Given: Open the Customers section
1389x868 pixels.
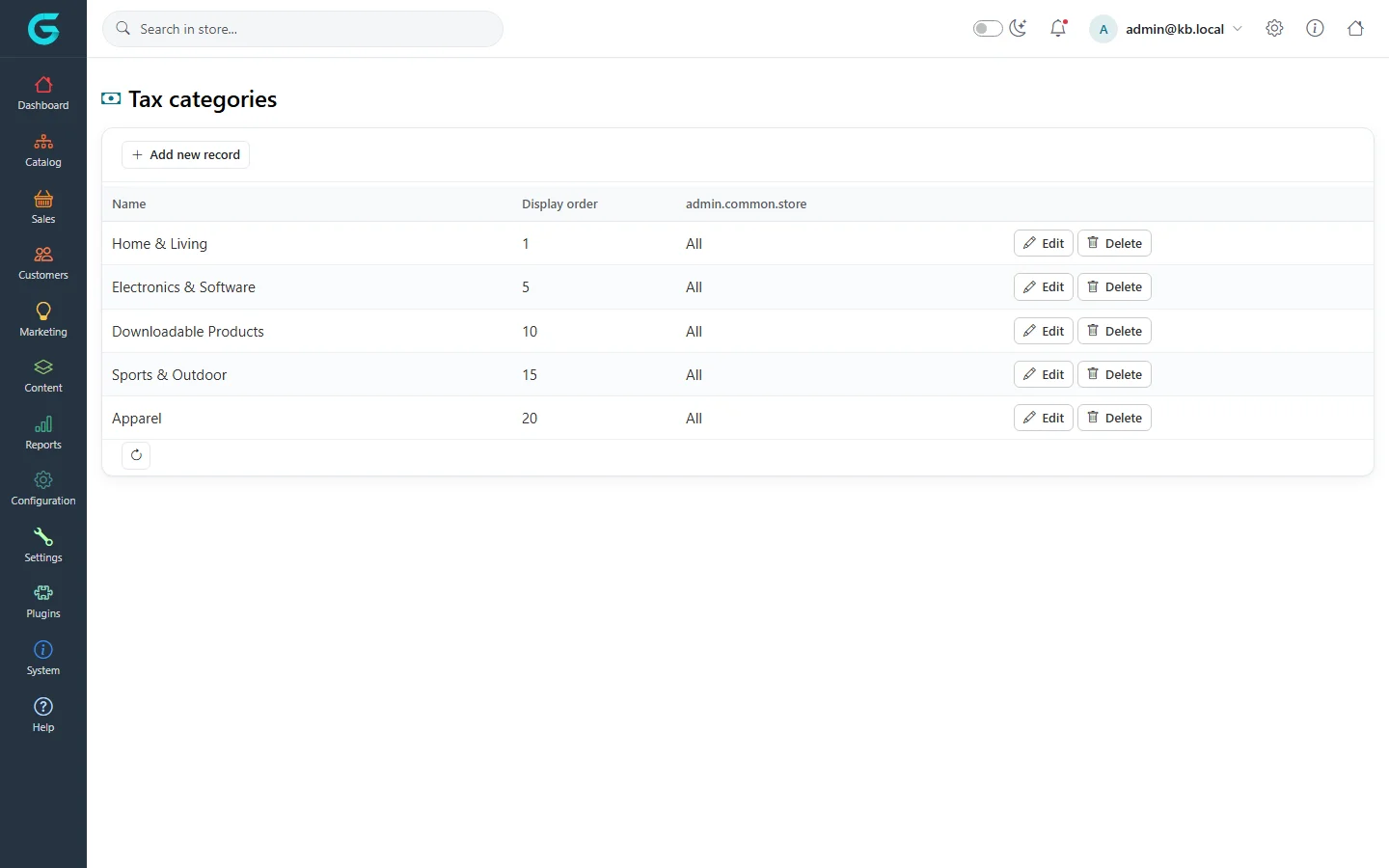Looking at the screenshot, I should point(43,263).
